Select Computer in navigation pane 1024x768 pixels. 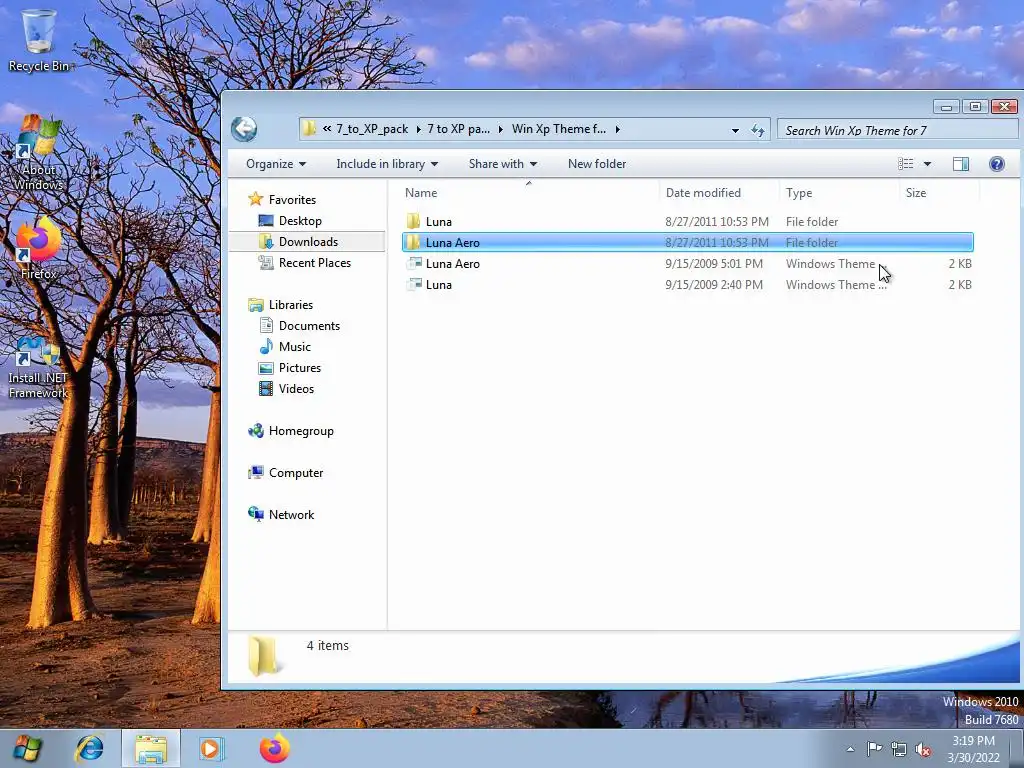pyautogui.click(x=295, y=472)
